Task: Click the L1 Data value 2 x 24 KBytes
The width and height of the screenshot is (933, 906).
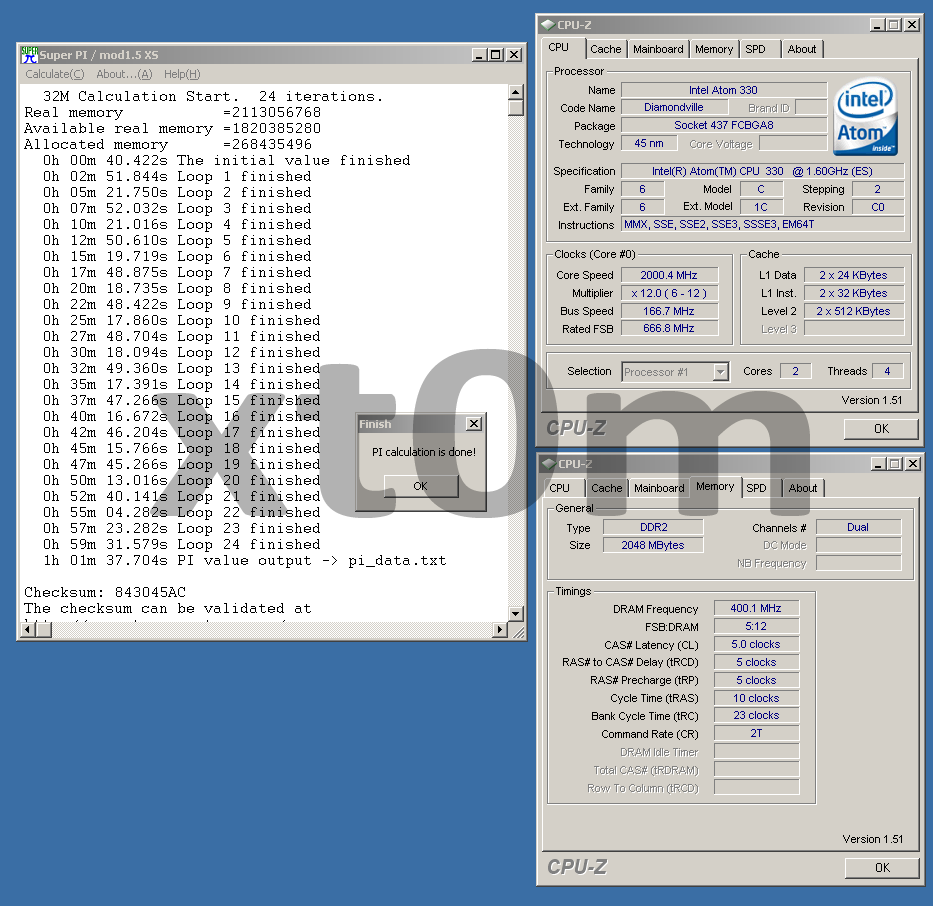Action: (x=854, y=275)
